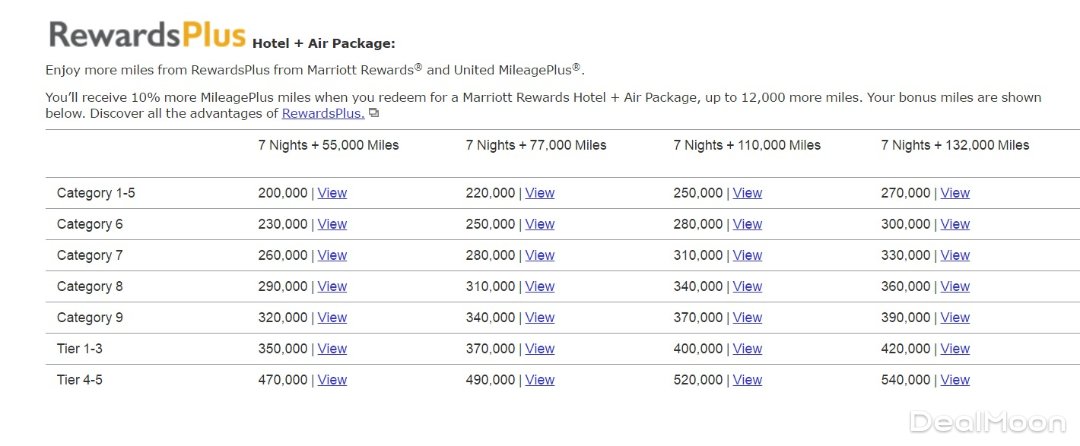Screen dimensions: 1080x446
Task: View Tier 1-3 package for 370,000 points
Action: coord(539,349)
